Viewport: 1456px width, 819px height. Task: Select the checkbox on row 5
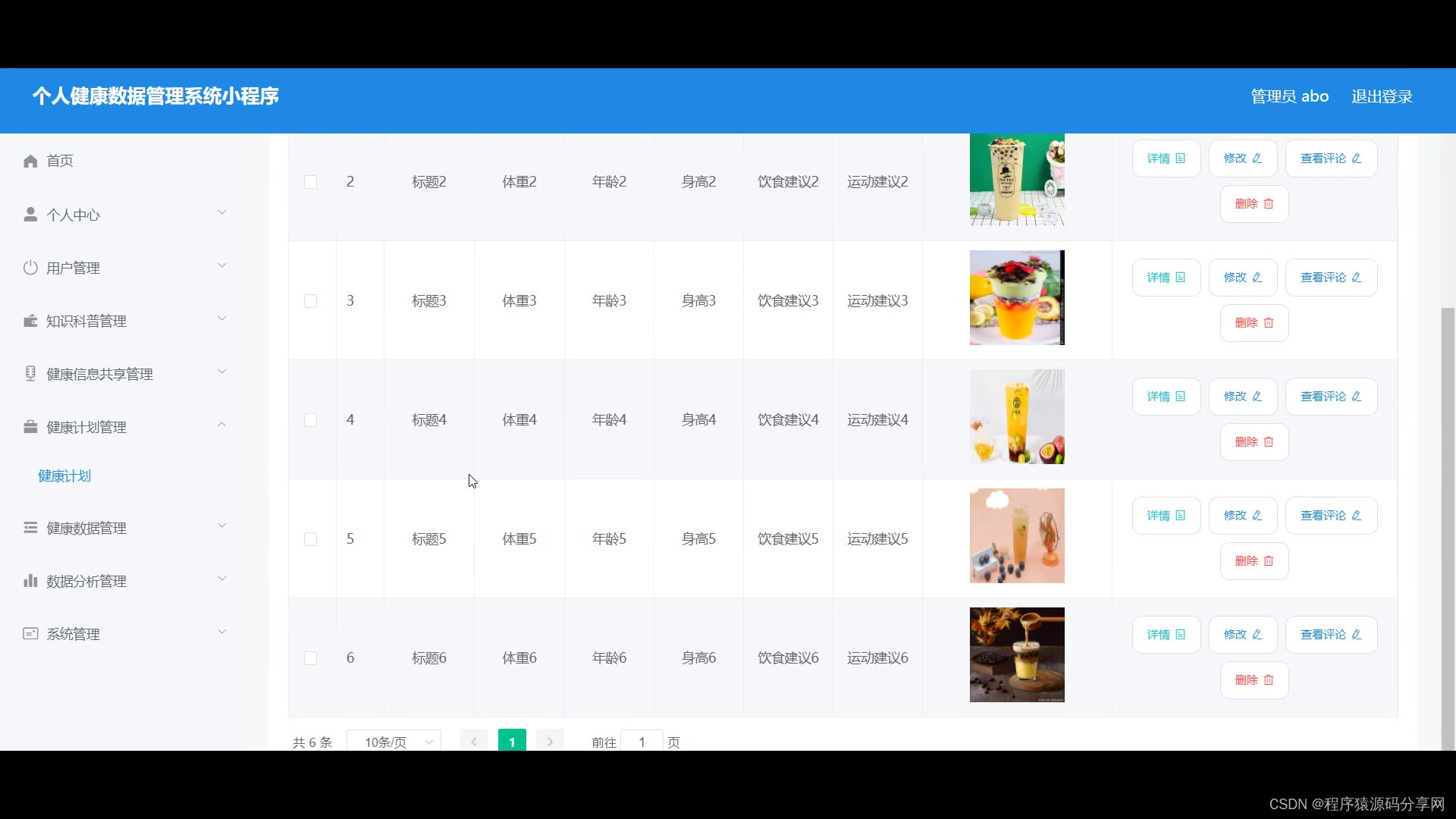[311, 538]
